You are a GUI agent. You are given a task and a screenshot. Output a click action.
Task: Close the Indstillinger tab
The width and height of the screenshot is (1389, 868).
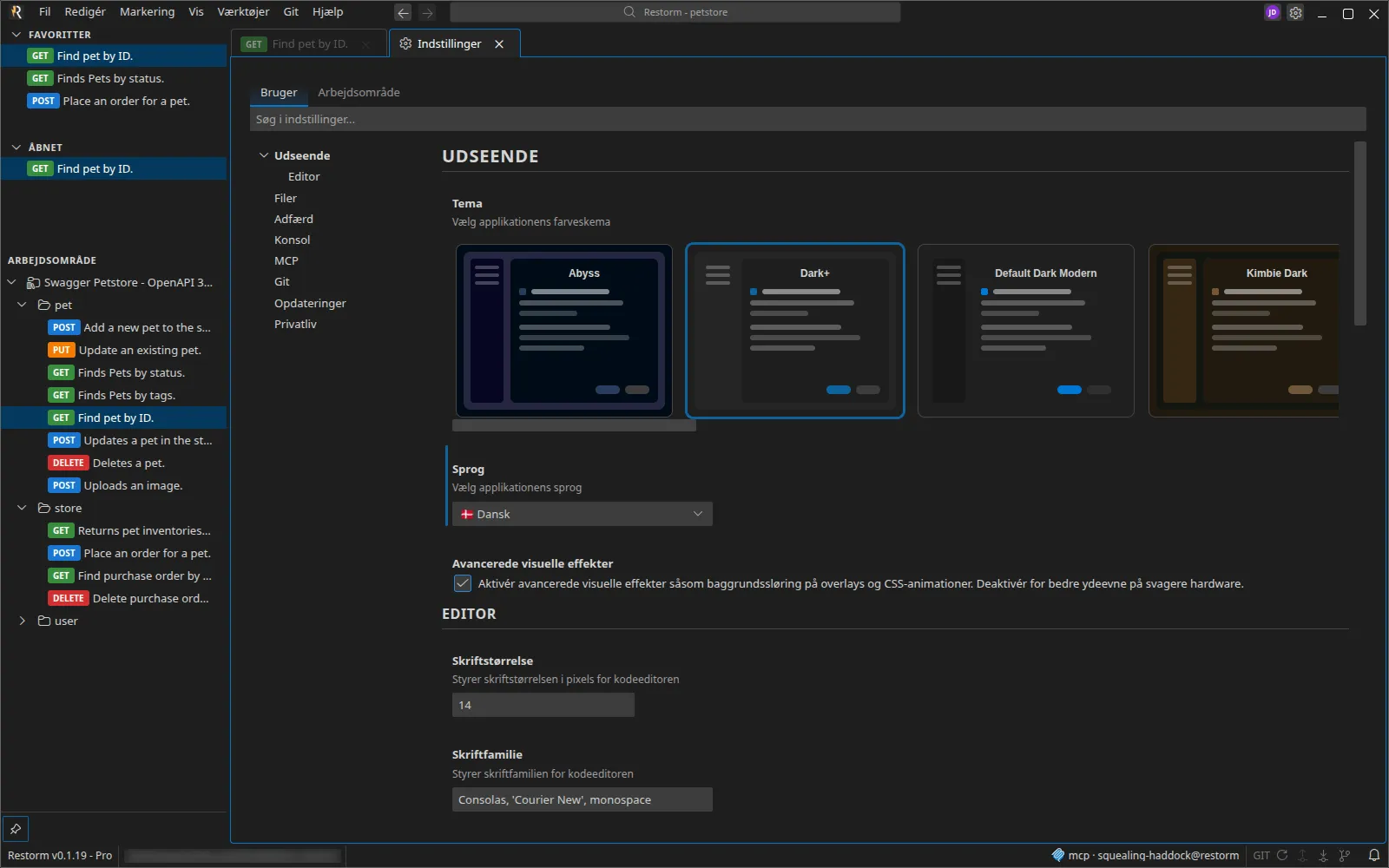[499, 44]
